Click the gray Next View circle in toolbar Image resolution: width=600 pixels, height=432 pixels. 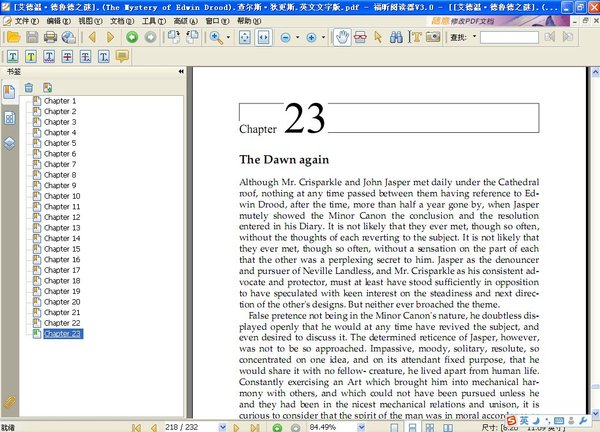(150, 37)
